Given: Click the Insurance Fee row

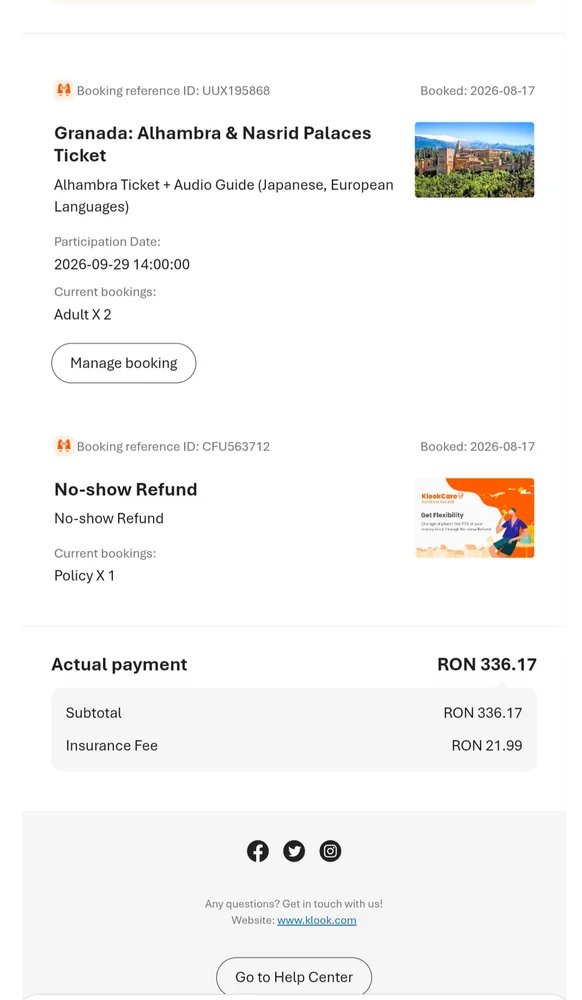Looking at the screenshot, I should tap(294, 746).
